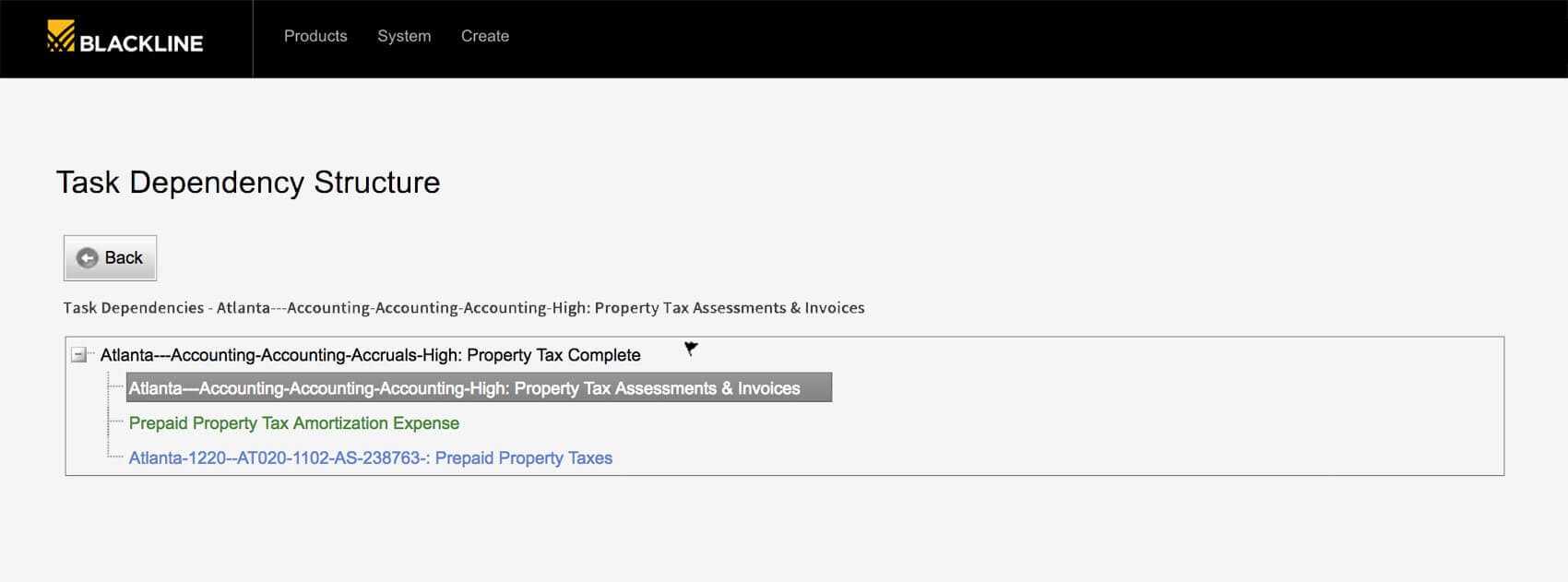Viewport: 1568px width, 582px height.
Task: Select highlighted Property Tax Assessments & Invoices node
Action: tap(479, 387)
